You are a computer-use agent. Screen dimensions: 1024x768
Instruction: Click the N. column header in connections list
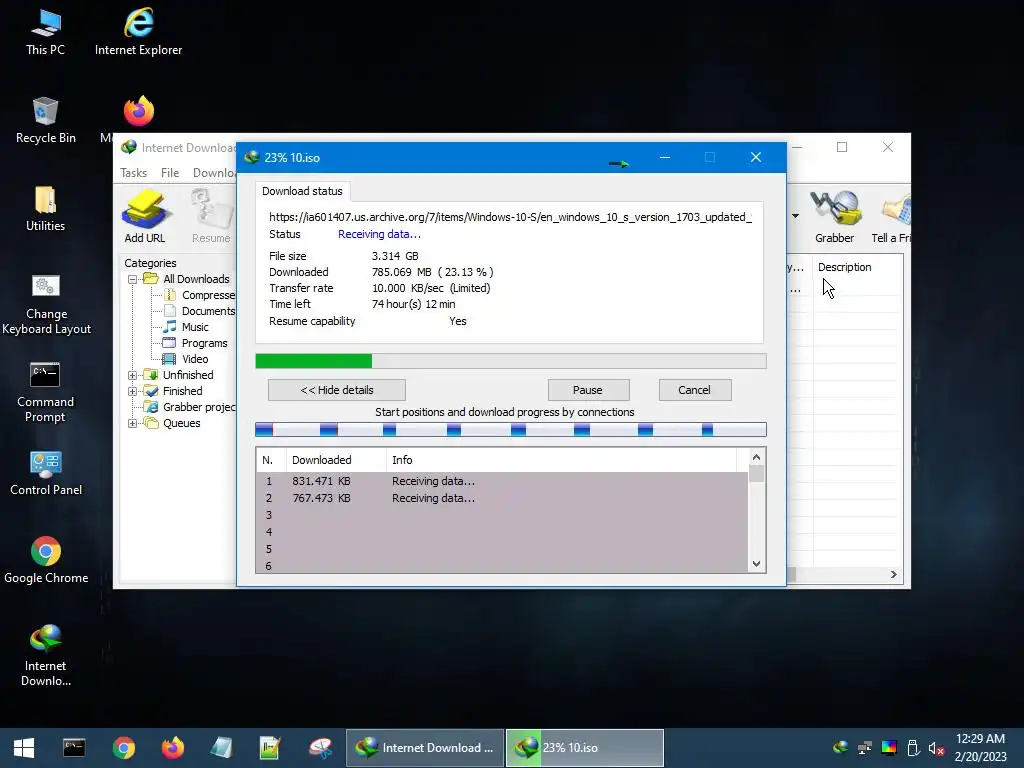[271, 460]
